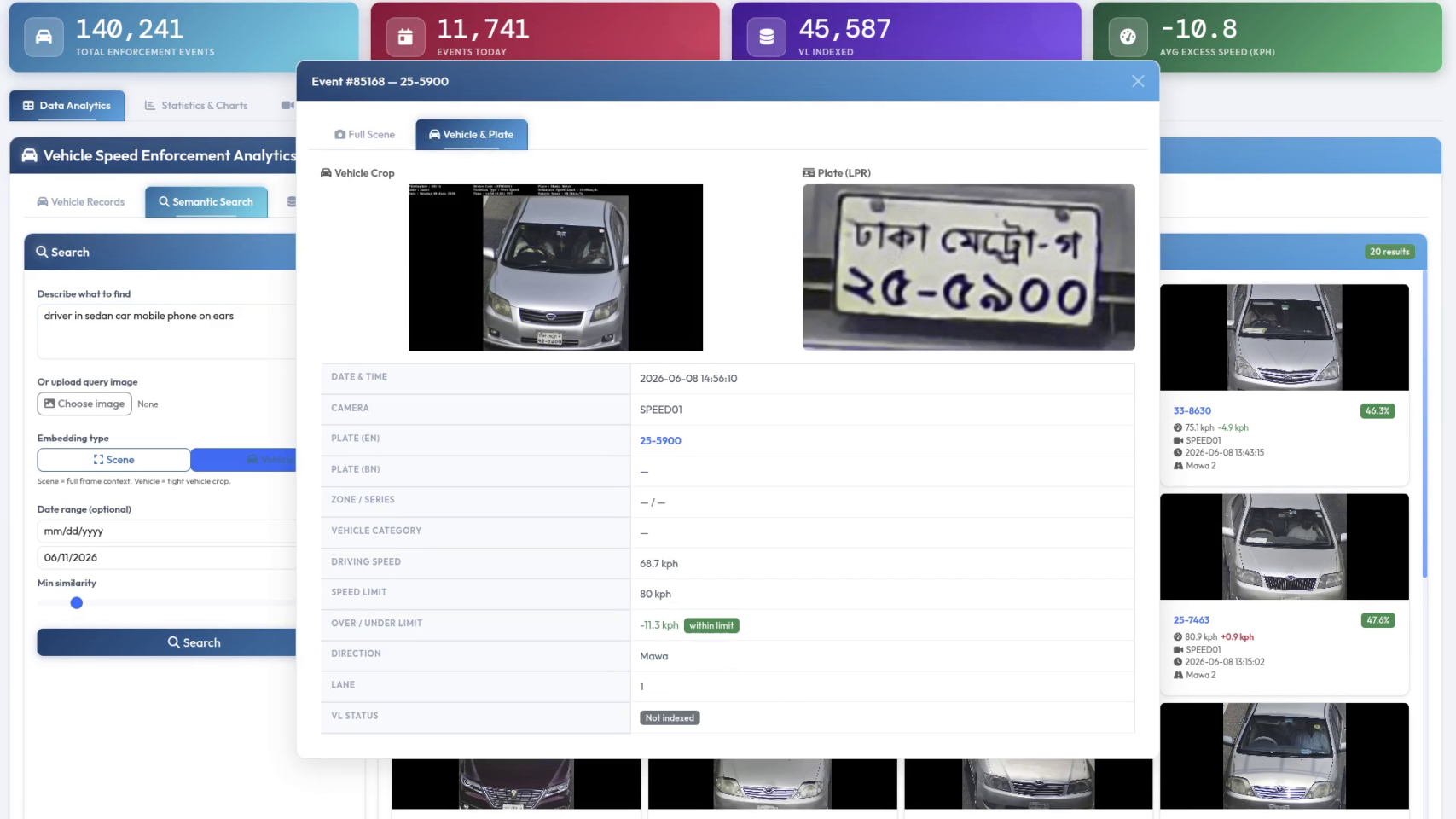
Task: Click the thumbnail of result 25-7463
Action: click(x=1284, y=547)
